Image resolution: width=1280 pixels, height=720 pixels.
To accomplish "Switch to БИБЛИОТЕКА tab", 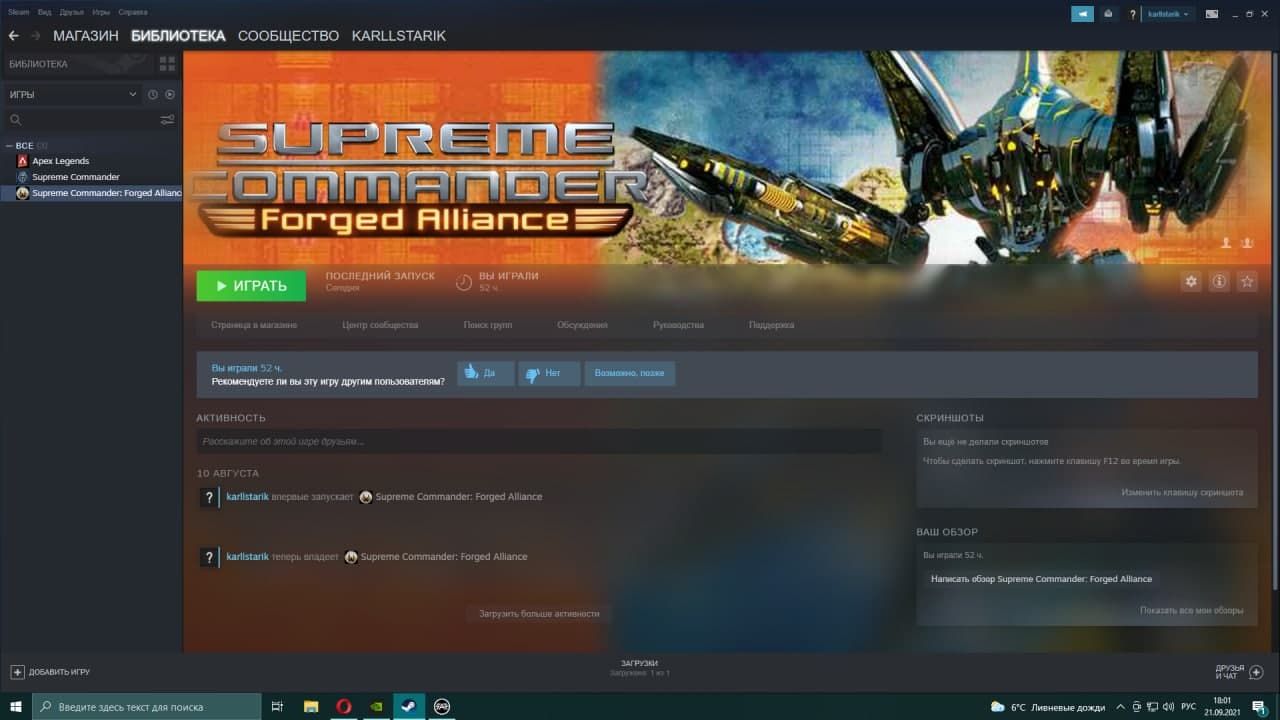I will coord(178,36).
